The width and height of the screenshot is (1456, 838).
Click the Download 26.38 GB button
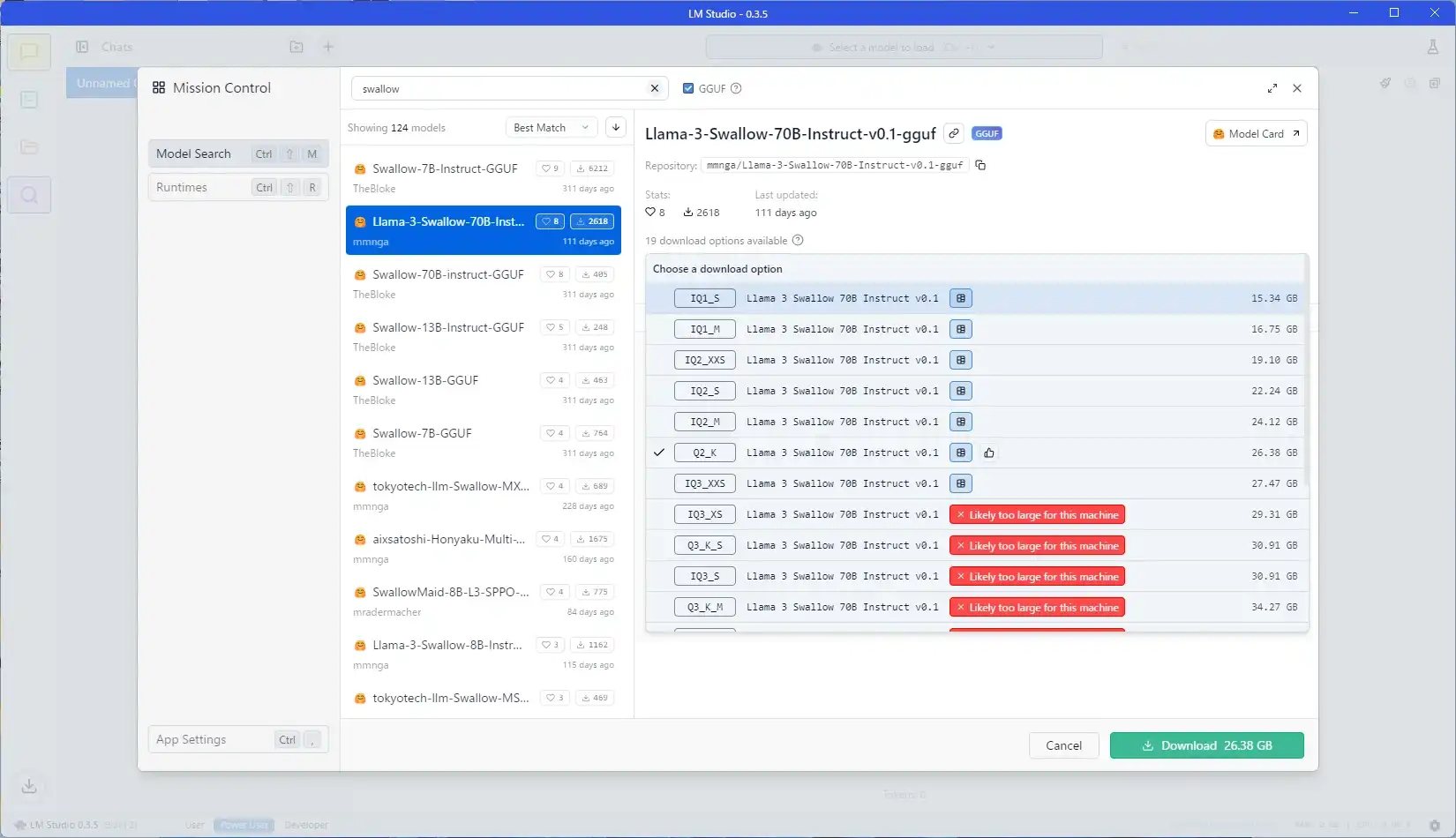1206,745
